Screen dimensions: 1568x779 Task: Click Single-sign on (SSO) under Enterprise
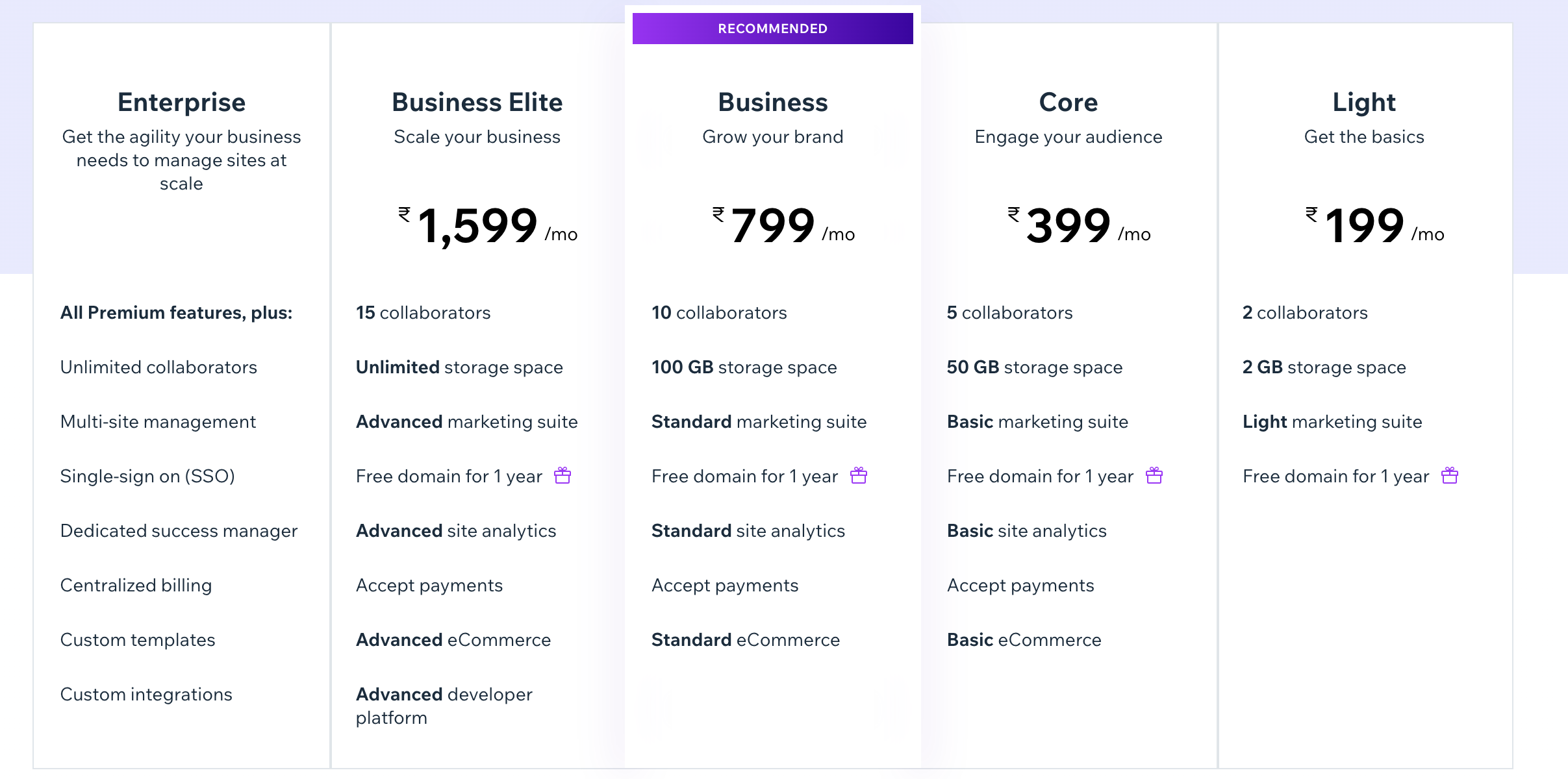147,476
